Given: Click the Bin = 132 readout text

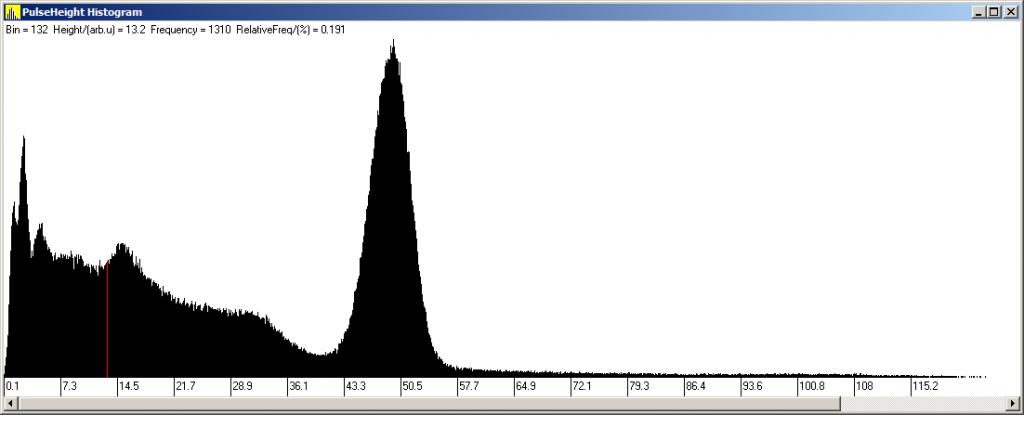Looking at the screenshot, I should 26,29.
